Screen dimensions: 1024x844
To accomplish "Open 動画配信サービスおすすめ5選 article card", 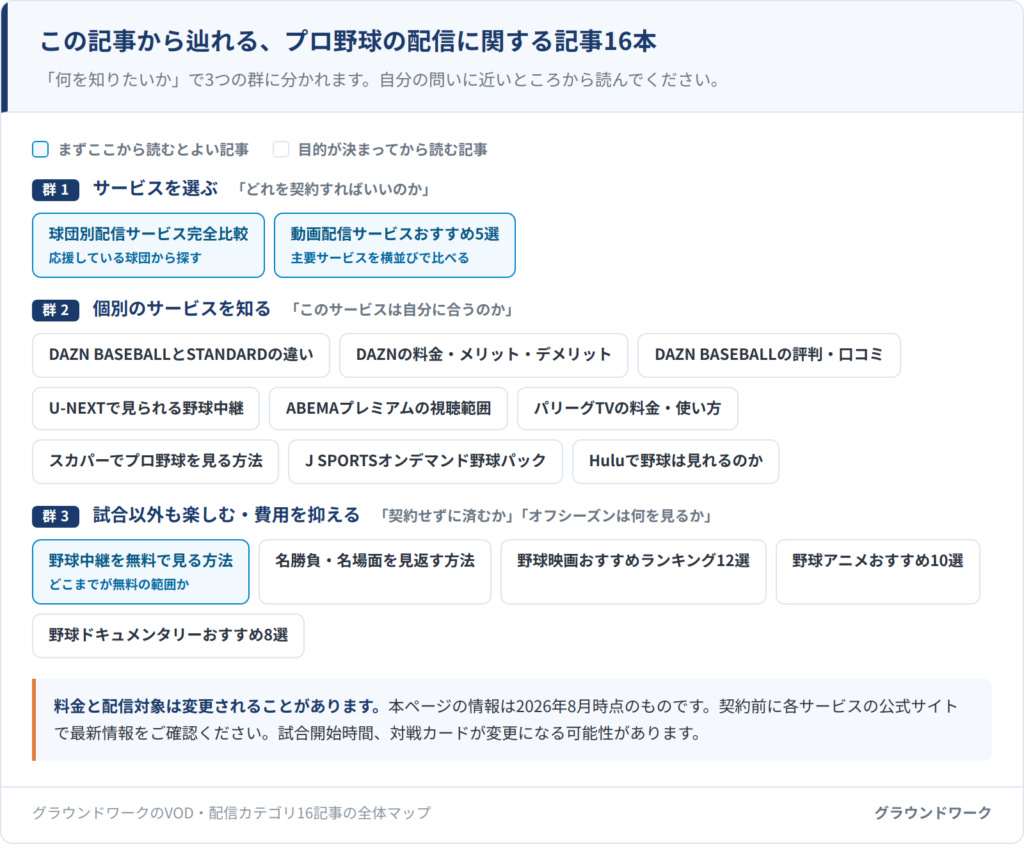I will click(x=394, y=245).
